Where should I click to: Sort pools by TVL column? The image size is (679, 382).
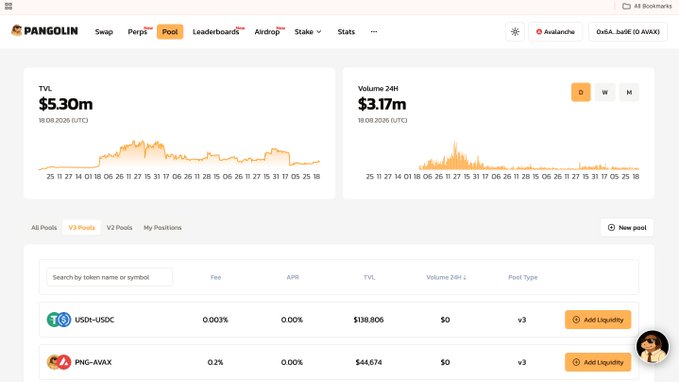click(x=369, y=277)
